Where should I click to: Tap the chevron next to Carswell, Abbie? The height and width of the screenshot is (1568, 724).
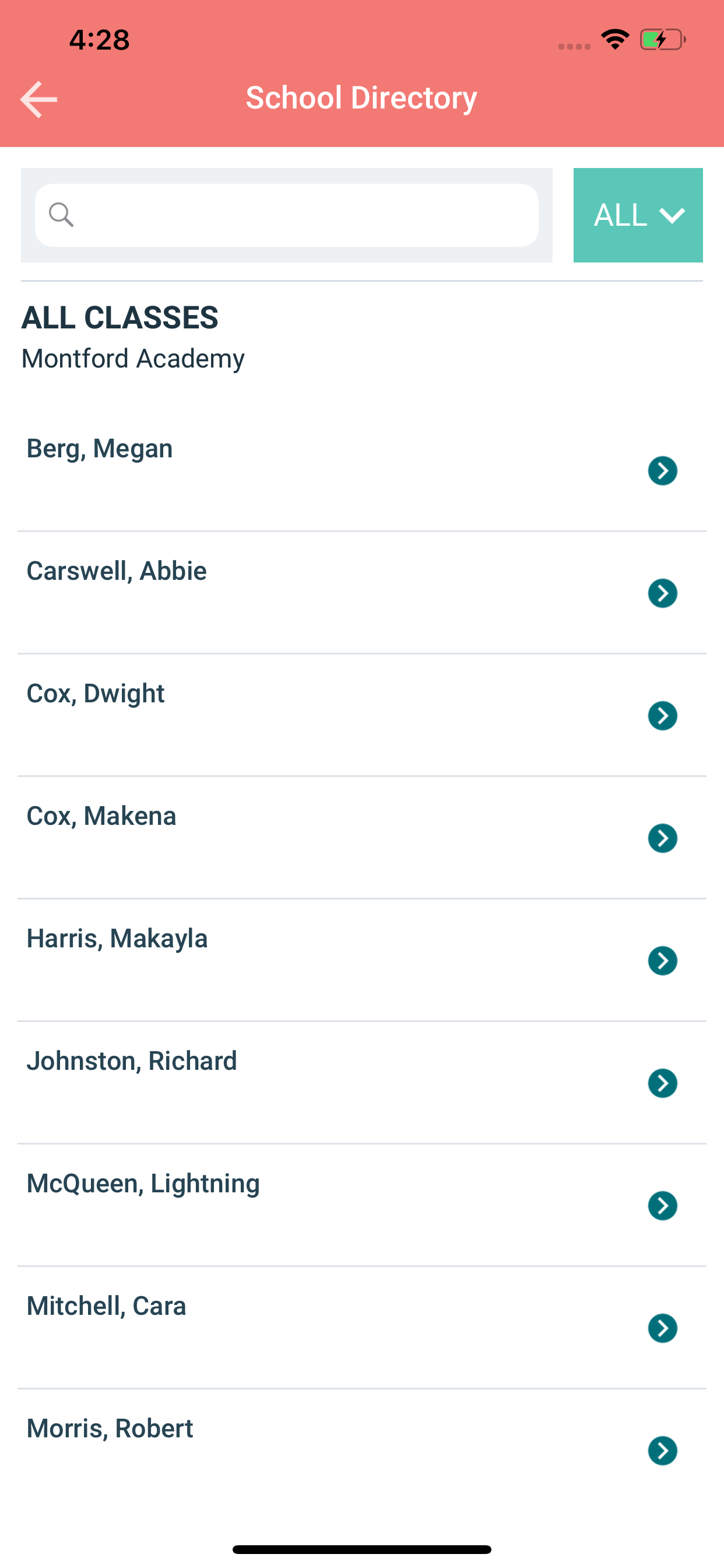[x=663, y=593]
